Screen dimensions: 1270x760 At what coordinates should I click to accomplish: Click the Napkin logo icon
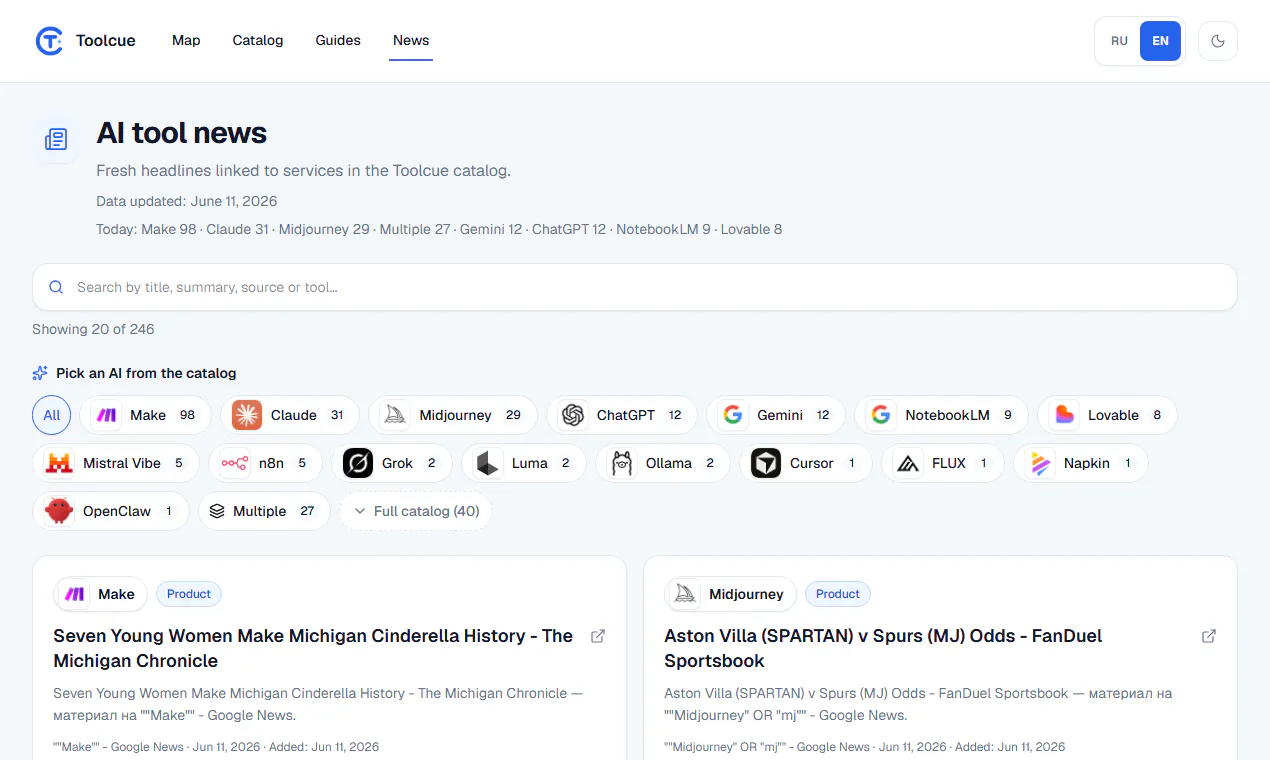coord(1040,463)
